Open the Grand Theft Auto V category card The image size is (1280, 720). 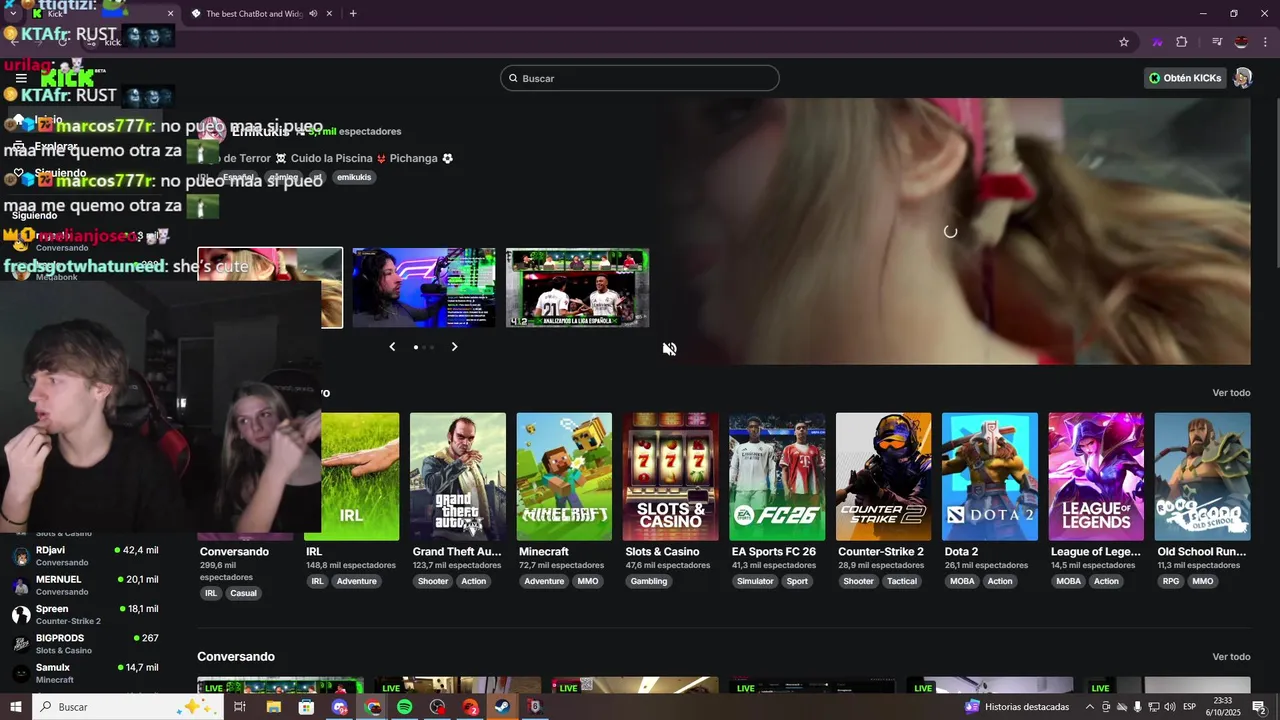[x=458, y=477]
